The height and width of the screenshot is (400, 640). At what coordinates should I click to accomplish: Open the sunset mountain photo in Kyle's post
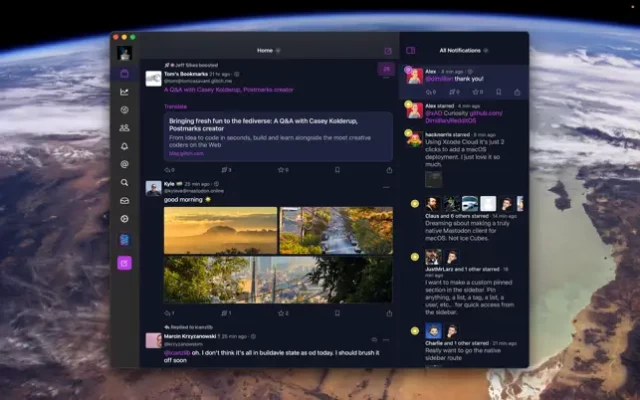point(220,230)
